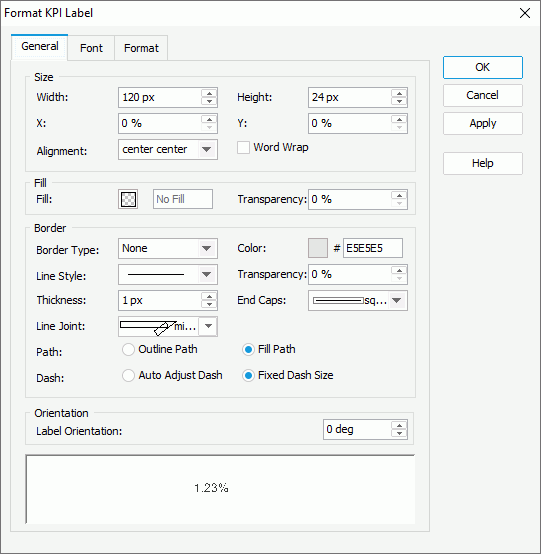Decrease Label Orientation with down arrow
This screenshot has width=541, height=554.
coord(399,434)
